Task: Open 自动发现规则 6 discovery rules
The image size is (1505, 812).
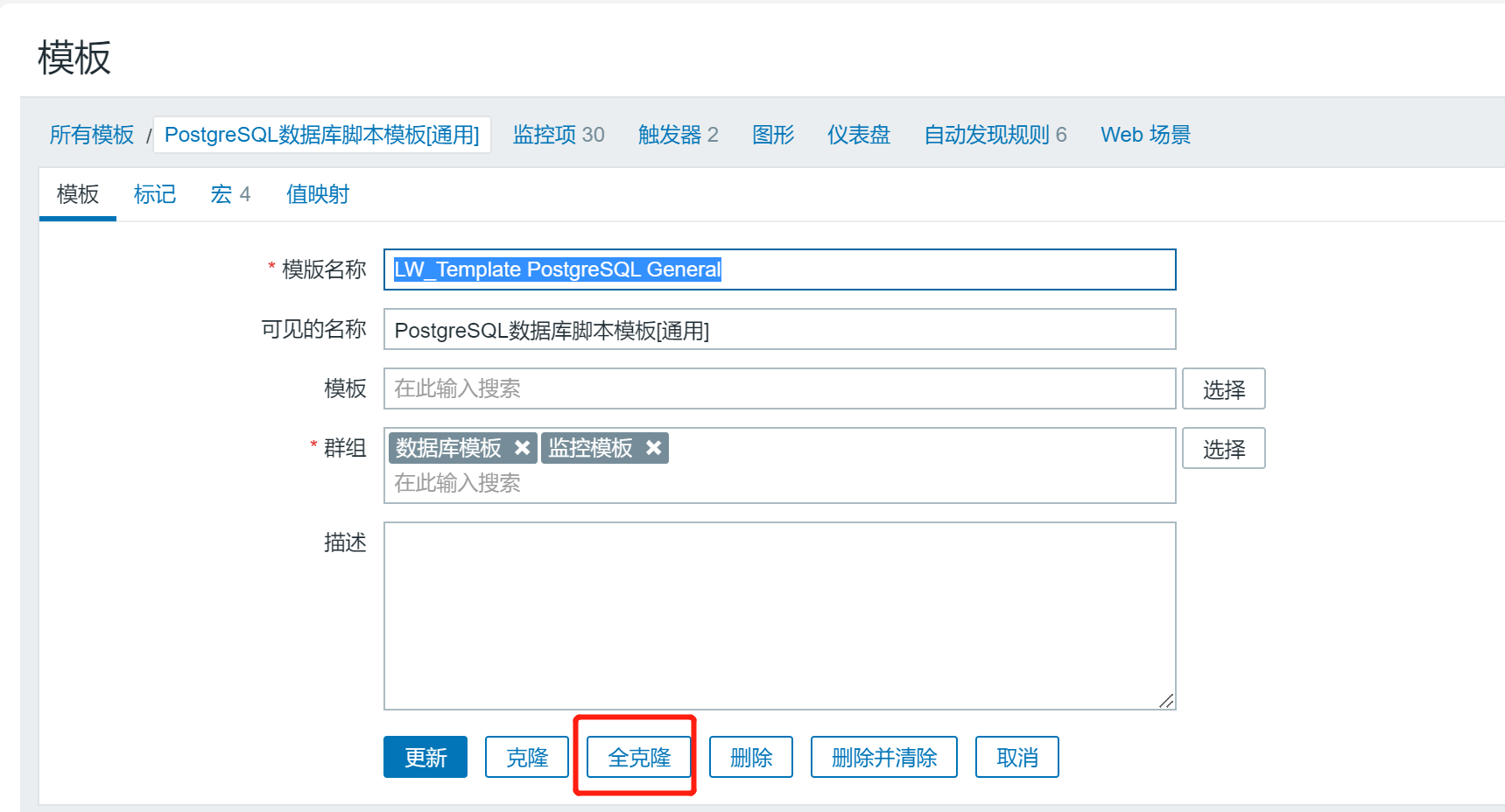Action: click(995, 135)
